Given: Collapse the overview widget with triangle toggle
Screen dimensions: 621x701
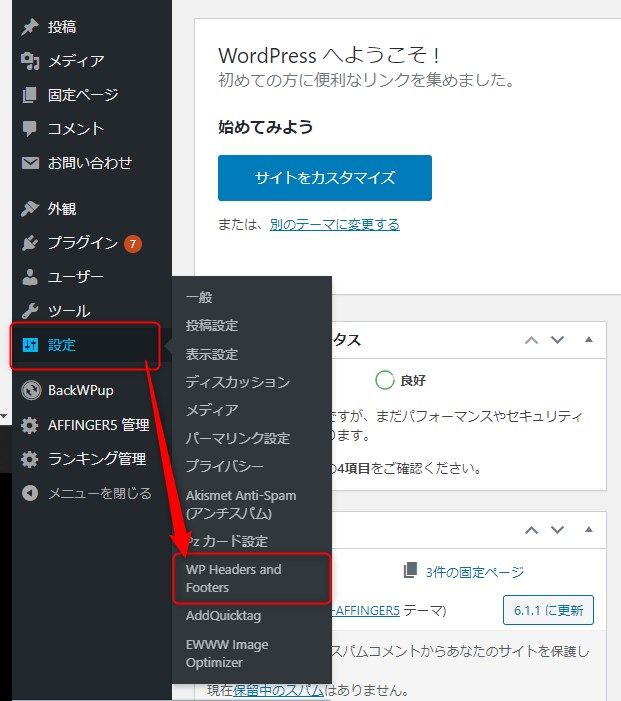Looking at the screenshot, I should [x=589, y=529].
